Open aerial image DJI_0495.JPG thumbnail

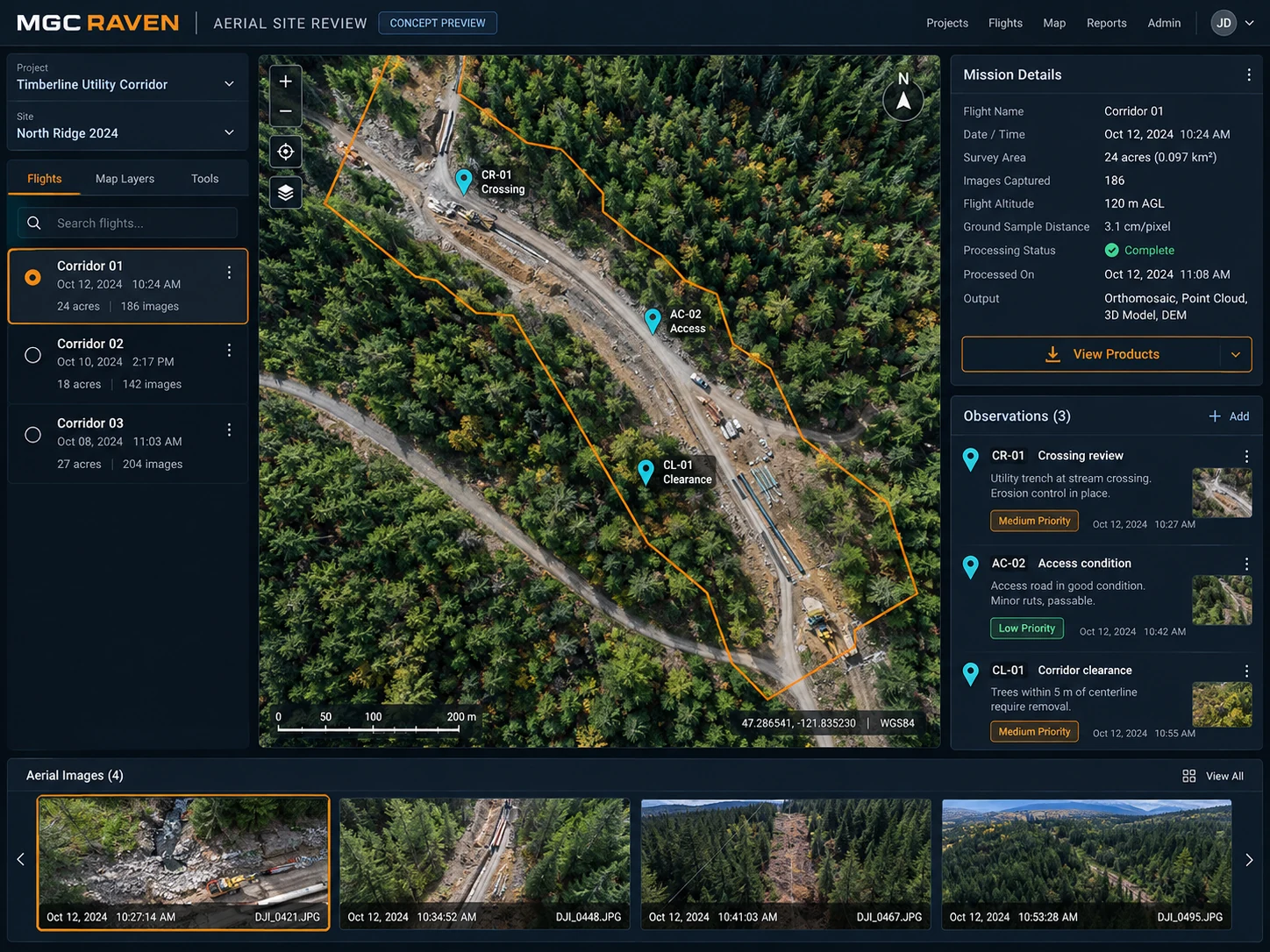(x=1087, y=863)
